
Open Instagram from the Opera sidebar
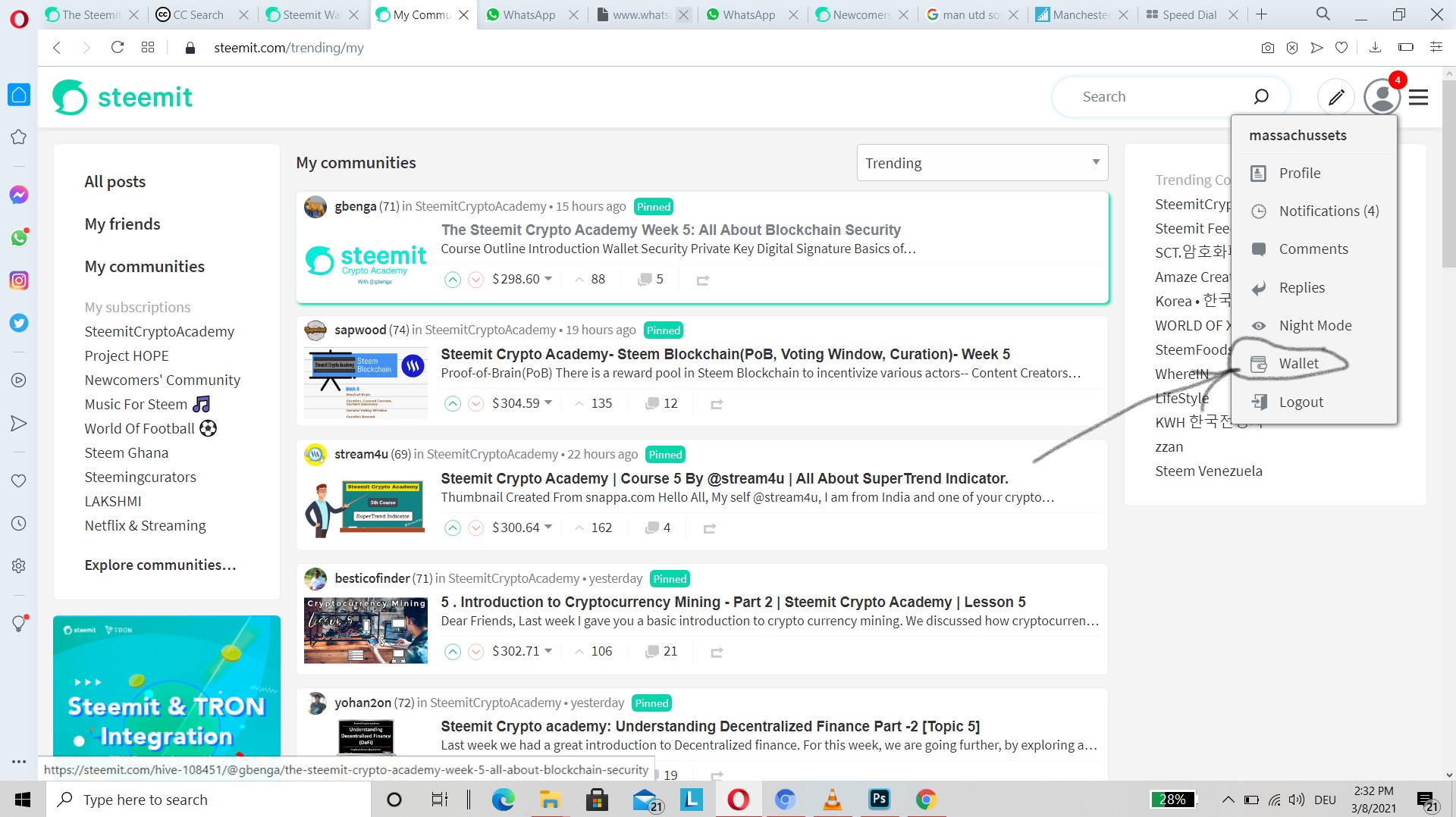click(x=19, y=280)
